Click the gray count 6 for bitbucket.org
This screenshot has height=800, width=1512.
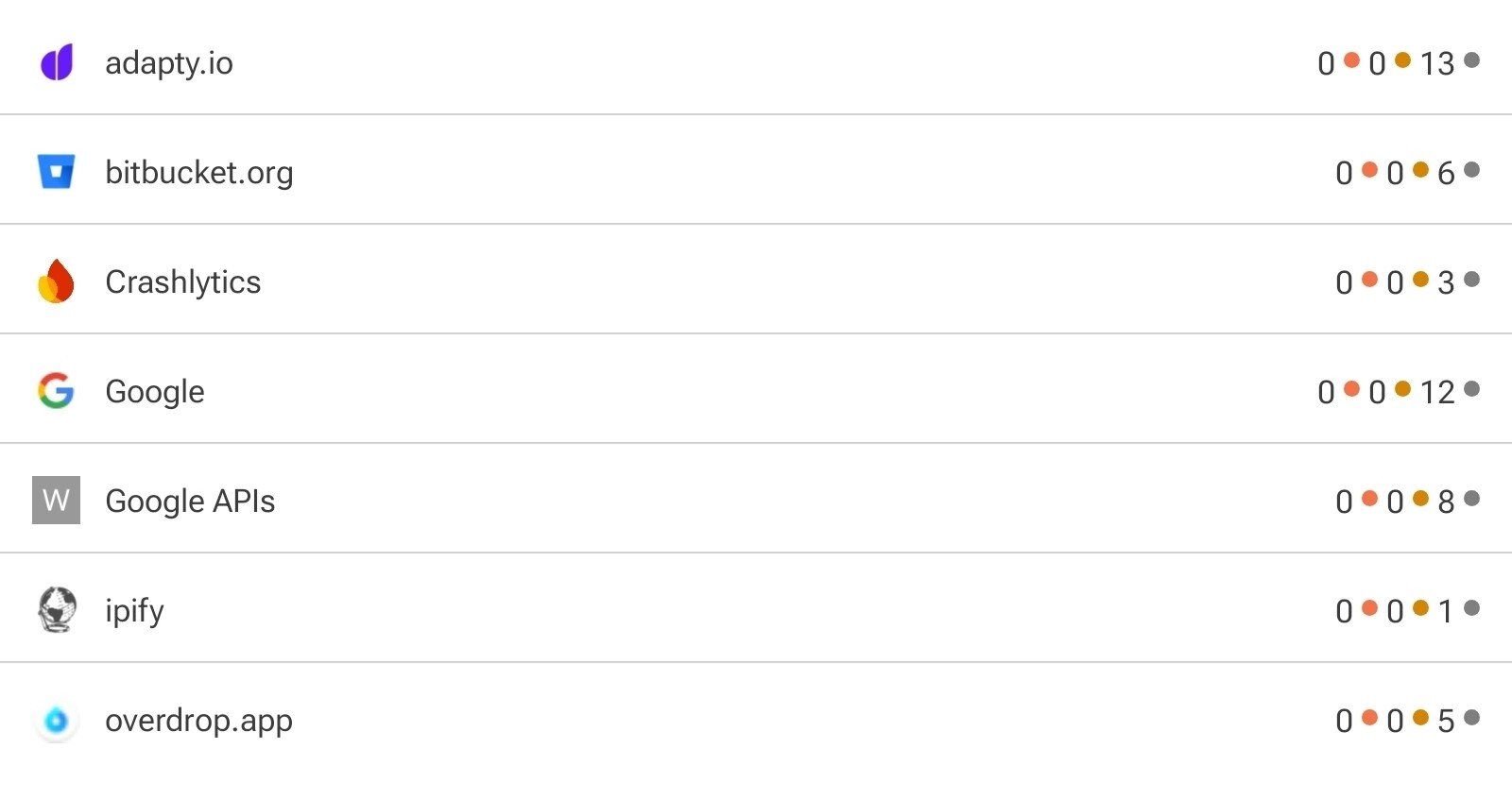pyautogui.click(x=1446, y=174)
